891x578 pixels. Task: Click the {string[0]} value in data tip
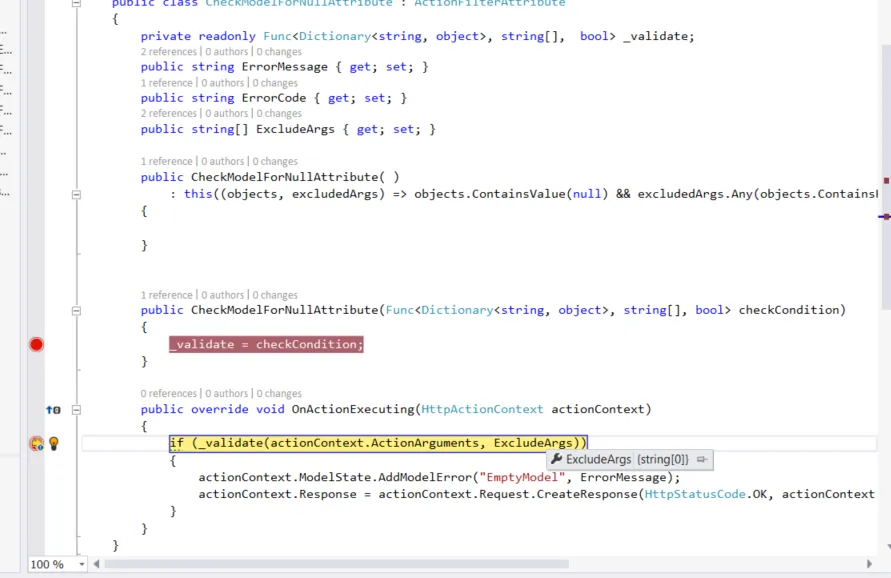tap(663, 459)
